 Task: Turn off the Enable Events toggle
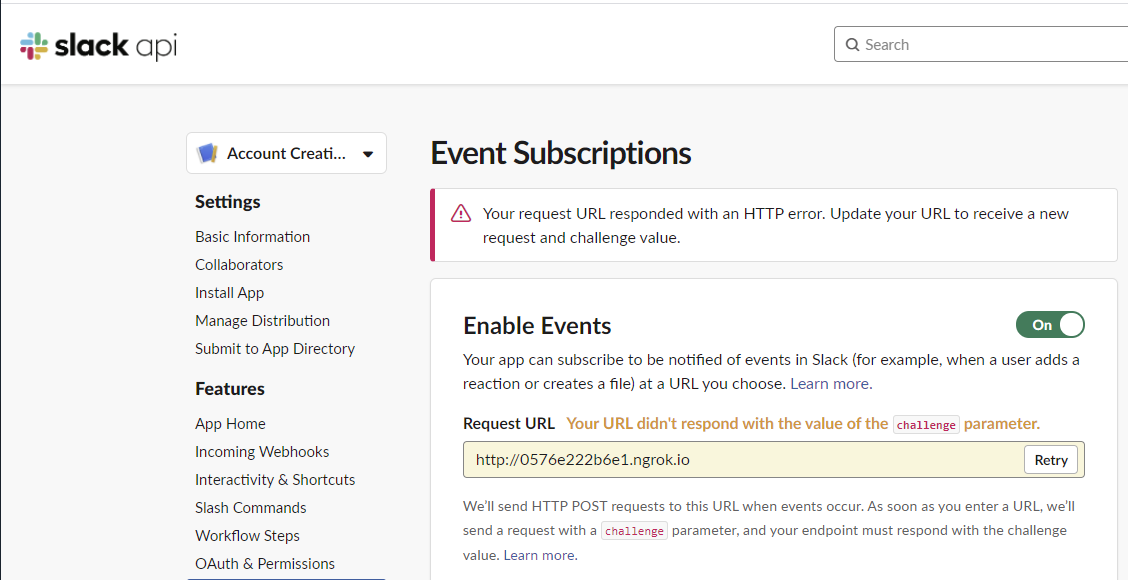pyautogui.click(x=1050, y=325)
